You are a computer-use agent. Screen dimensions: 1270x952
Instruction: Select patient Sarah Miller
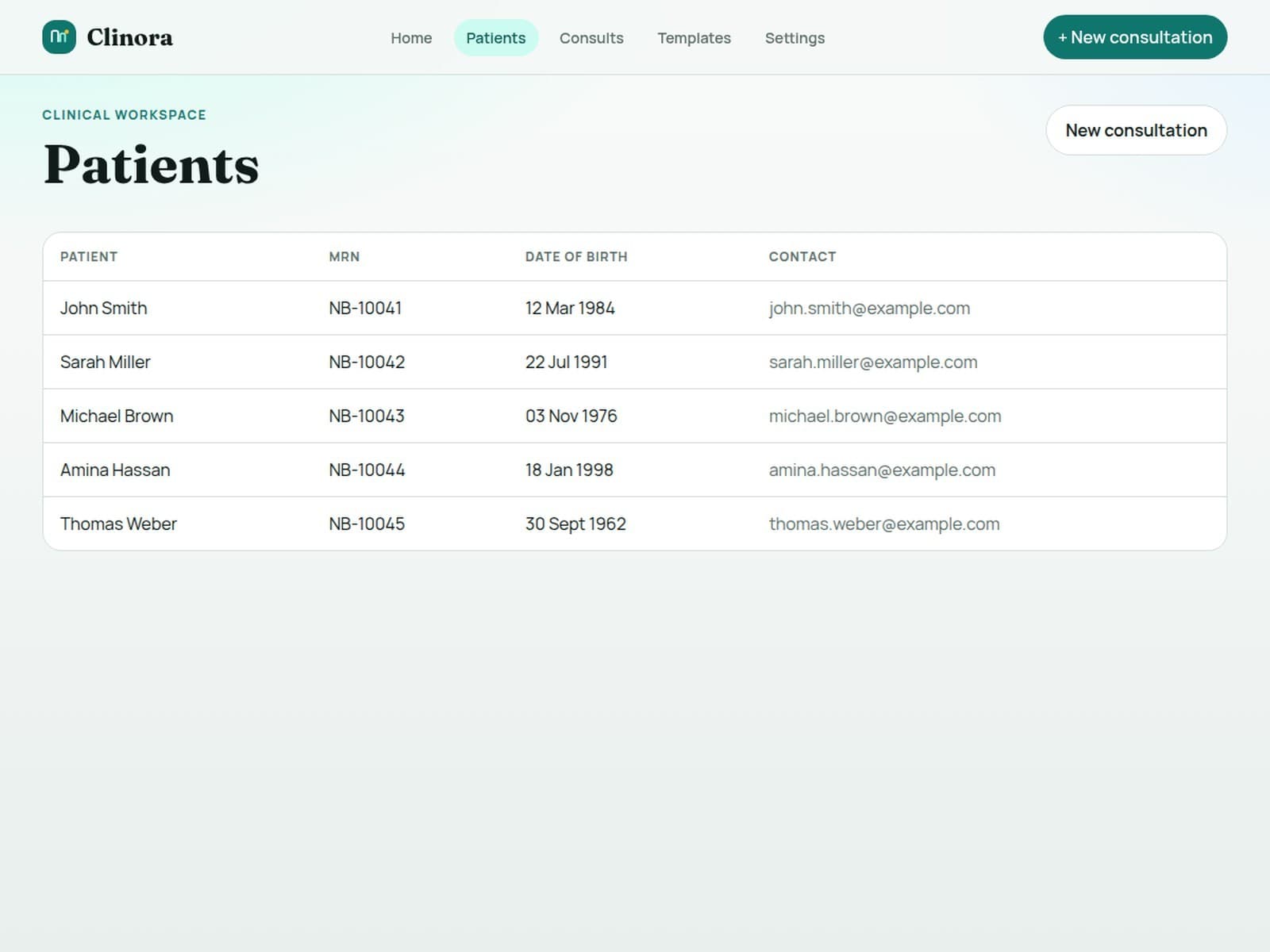pos(105,362)
